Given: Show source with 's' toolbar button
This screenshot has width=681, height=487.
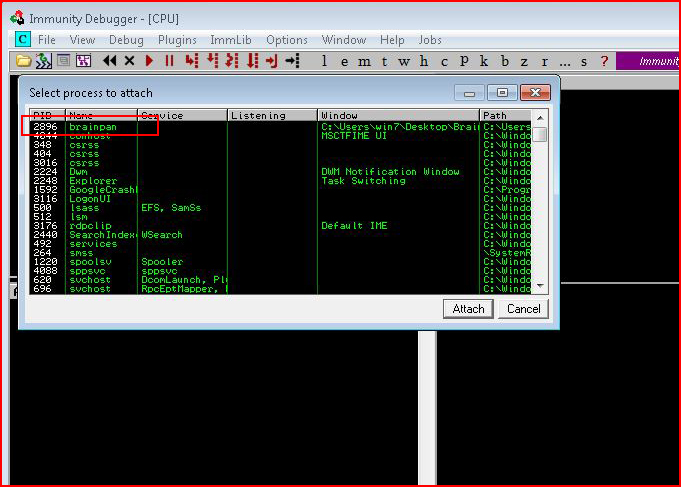Looking at the screenshot, I should click(x=584, y=62).
